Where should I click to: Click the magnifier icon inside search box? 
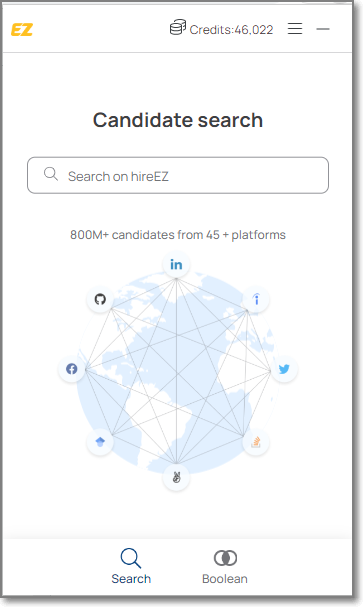(x=51, y=174)
